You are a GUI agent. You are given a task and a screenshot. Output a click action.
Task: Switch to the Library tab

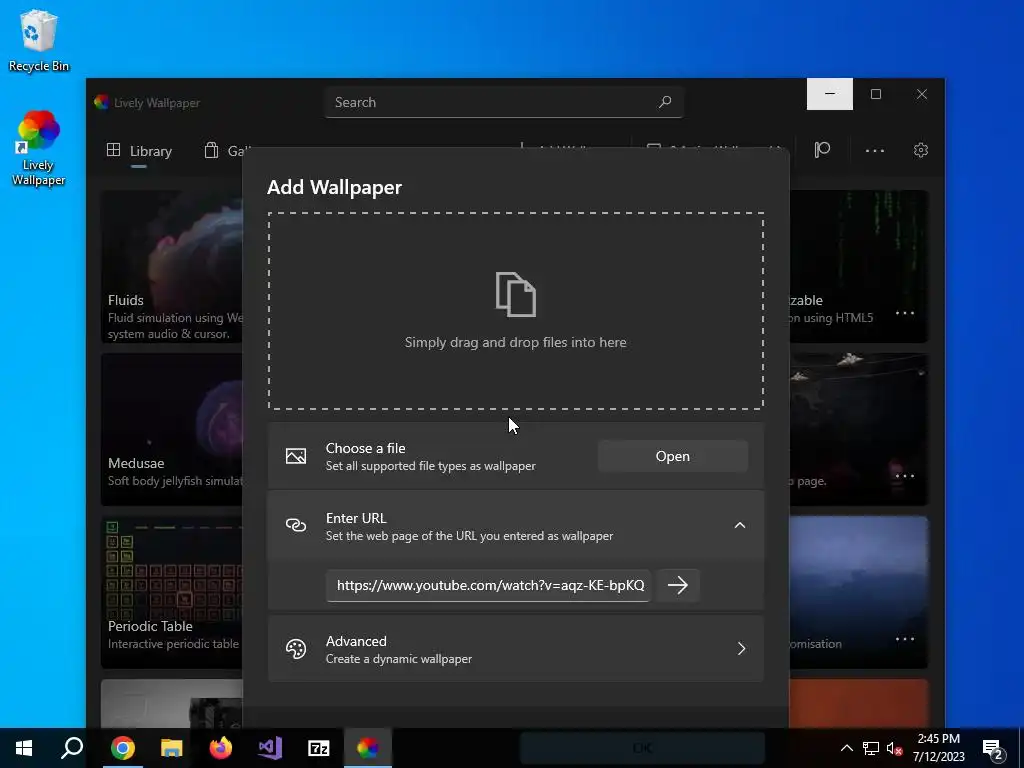pos(140,151)
